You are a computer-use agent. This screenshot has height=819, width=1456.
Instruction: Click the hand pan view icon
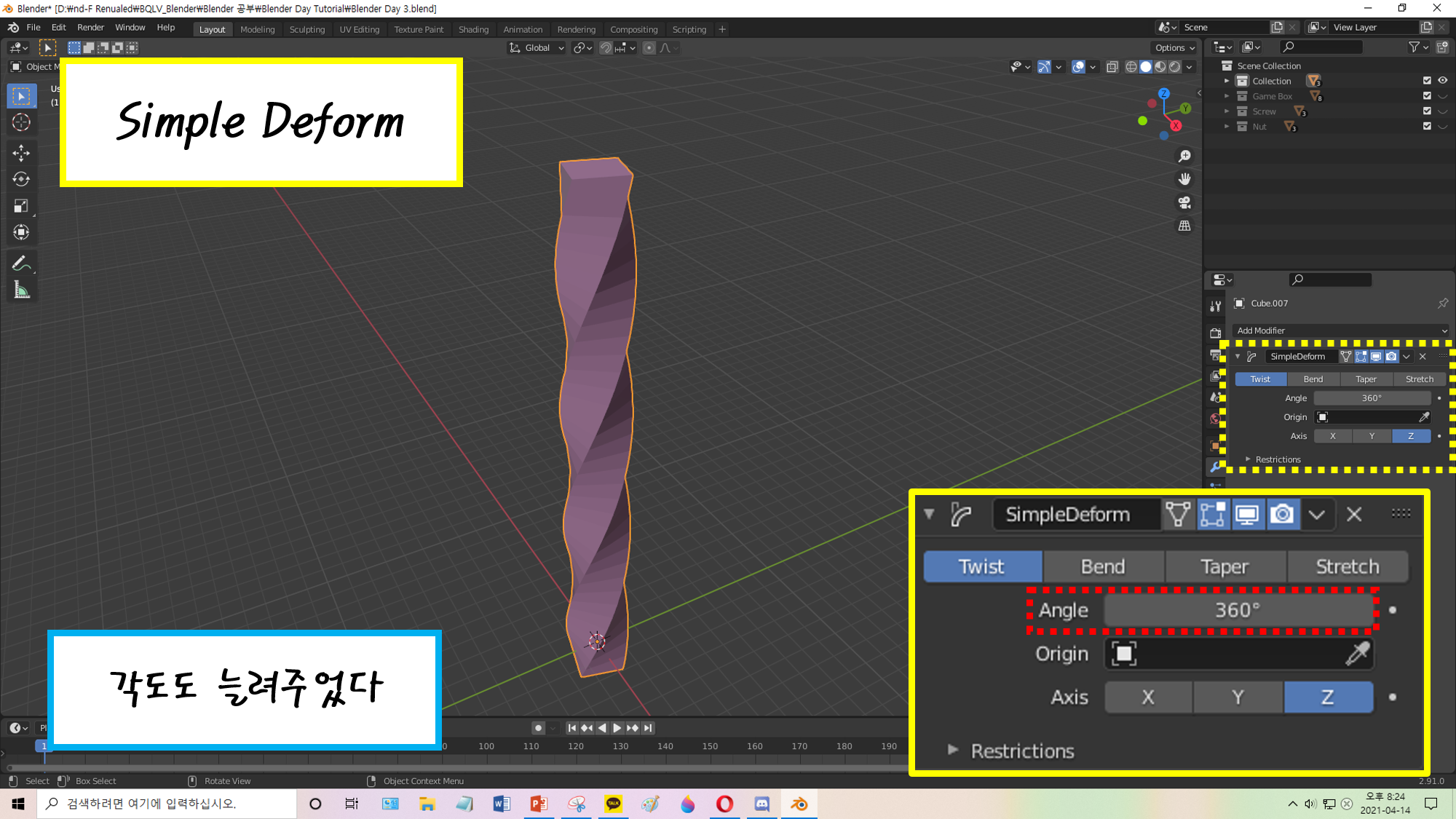1184,179
